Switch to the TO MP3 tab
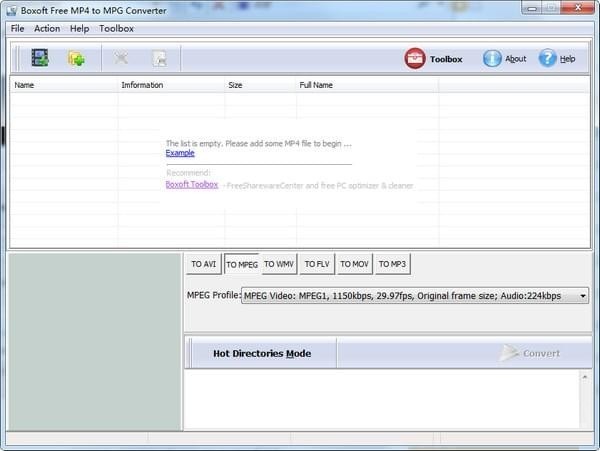 pos(392,264)
